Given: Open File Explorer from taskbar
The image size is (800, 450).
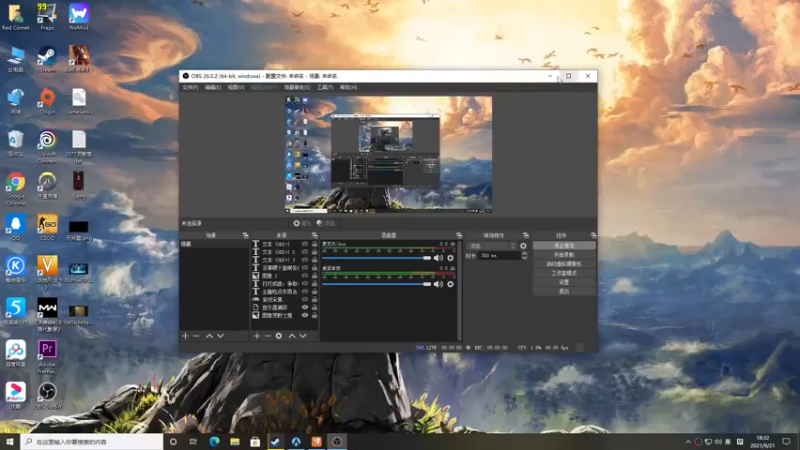Looking at the screenshot, I should click(235, 441).
